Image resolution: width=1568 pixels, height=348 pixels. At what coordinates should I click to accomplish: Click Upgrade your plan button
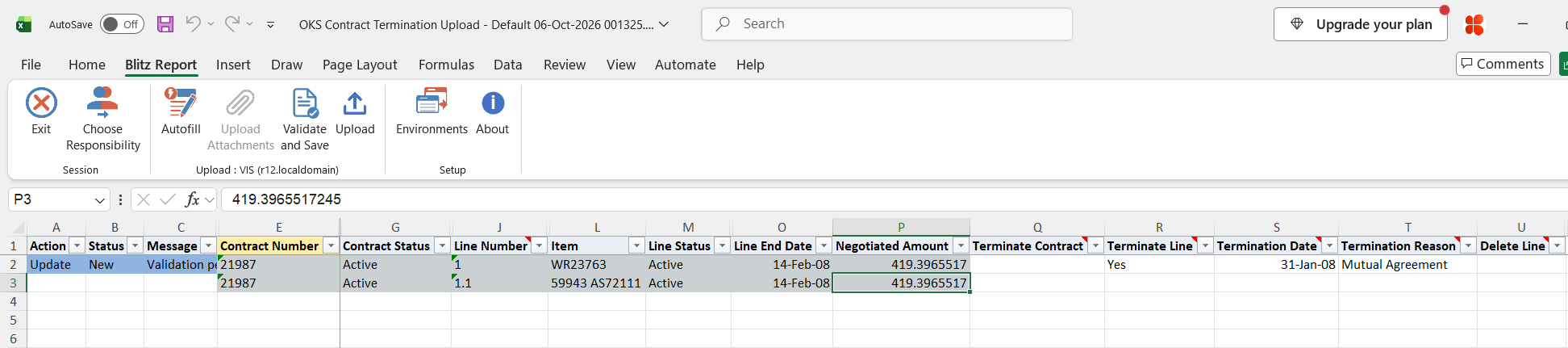pyautogui.click(x=1361, y=24)
